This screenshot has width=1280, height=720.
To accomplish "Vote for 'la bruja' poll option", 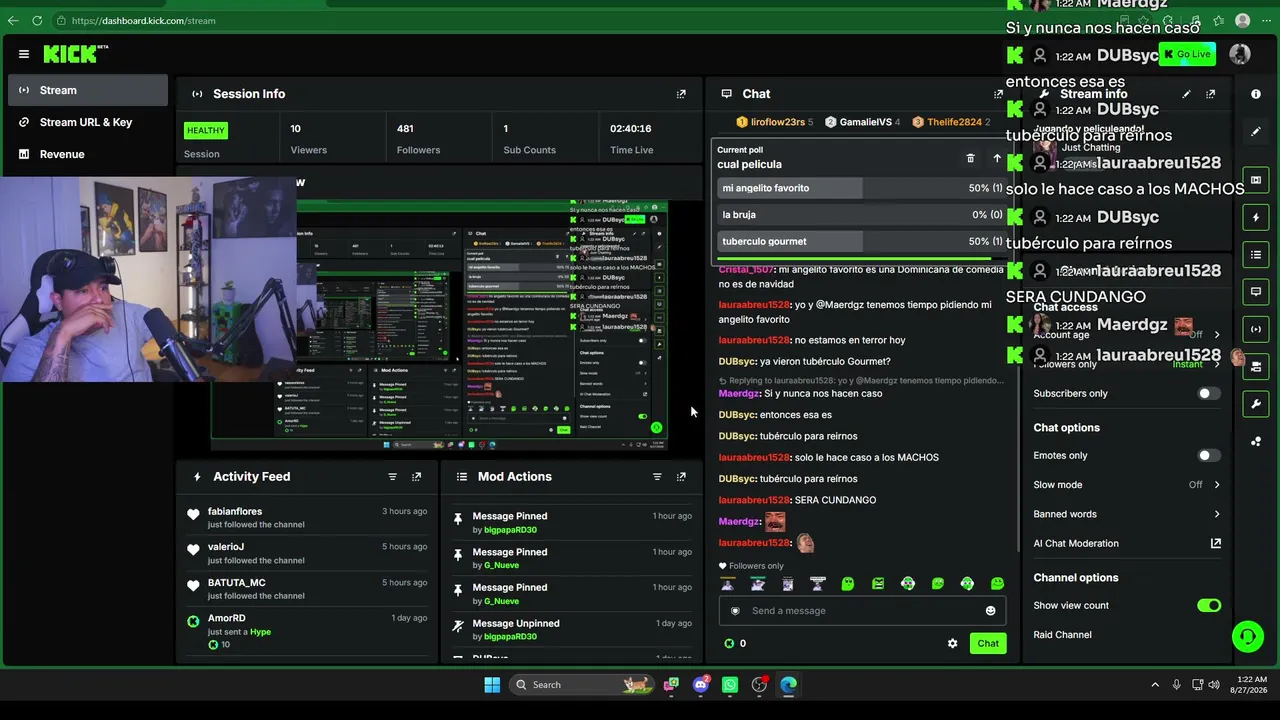I will coord(861,215).
